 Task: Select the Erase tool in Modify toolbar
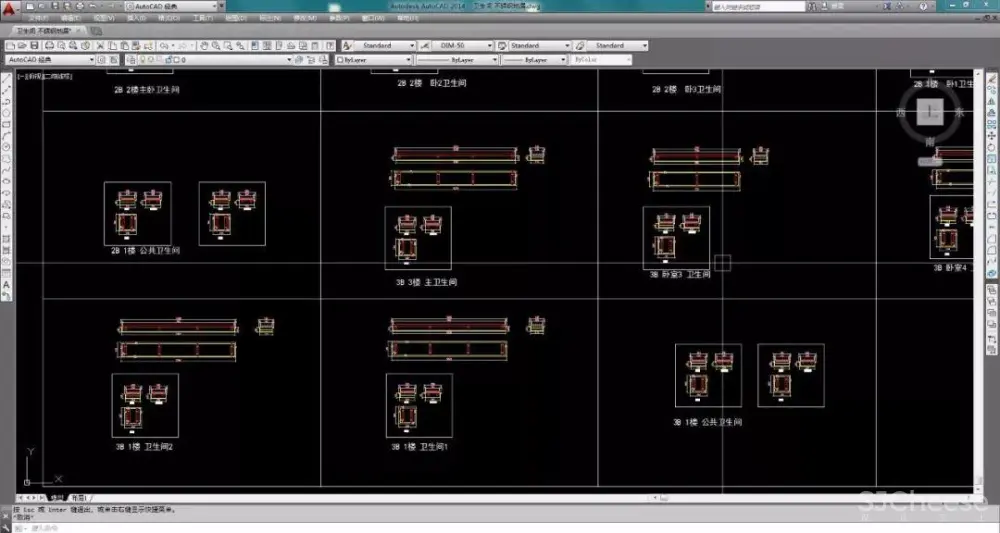coord(992,78)
